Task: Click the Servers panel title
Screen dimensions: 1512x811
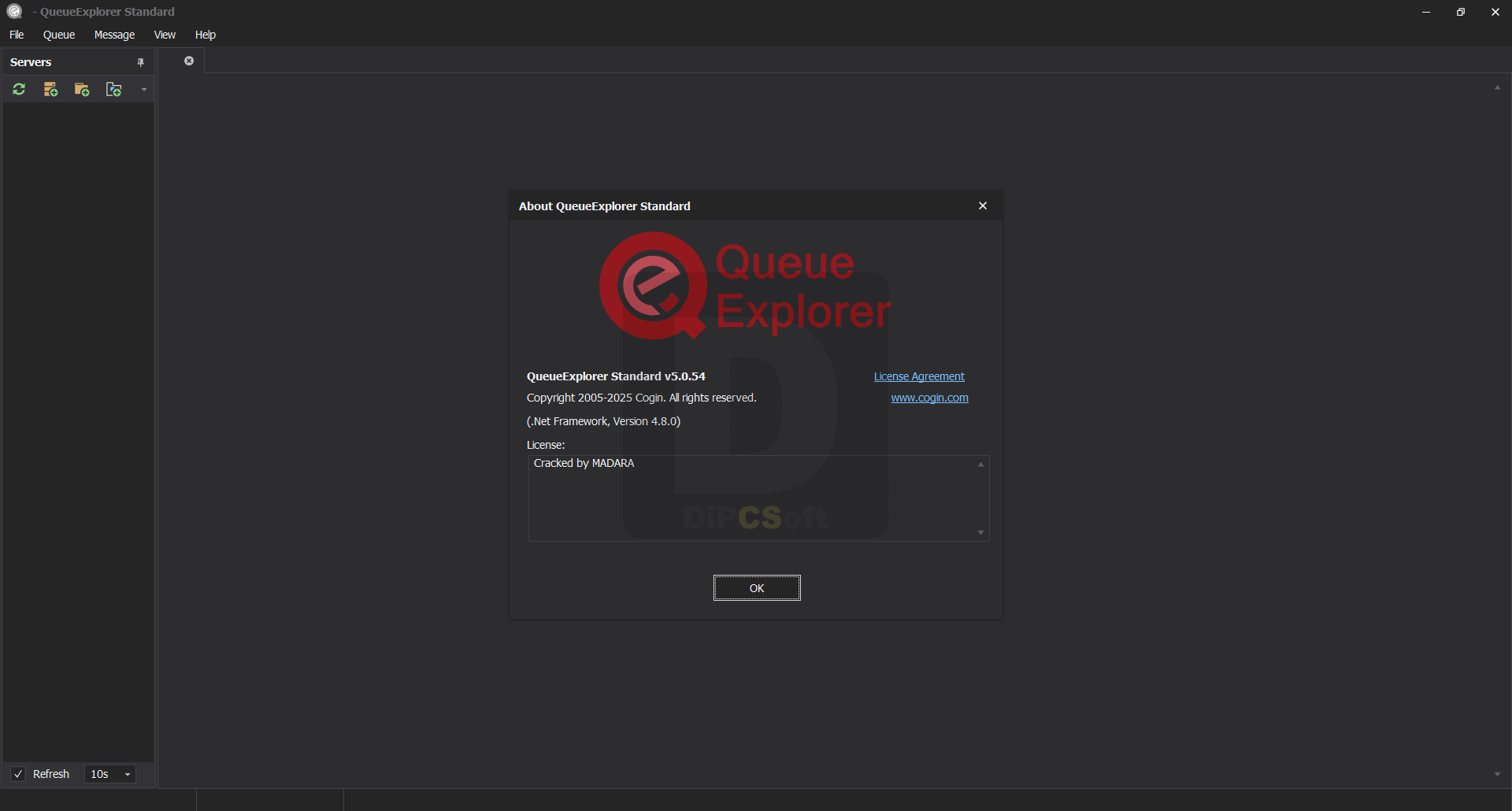Action: click(31, 62)
